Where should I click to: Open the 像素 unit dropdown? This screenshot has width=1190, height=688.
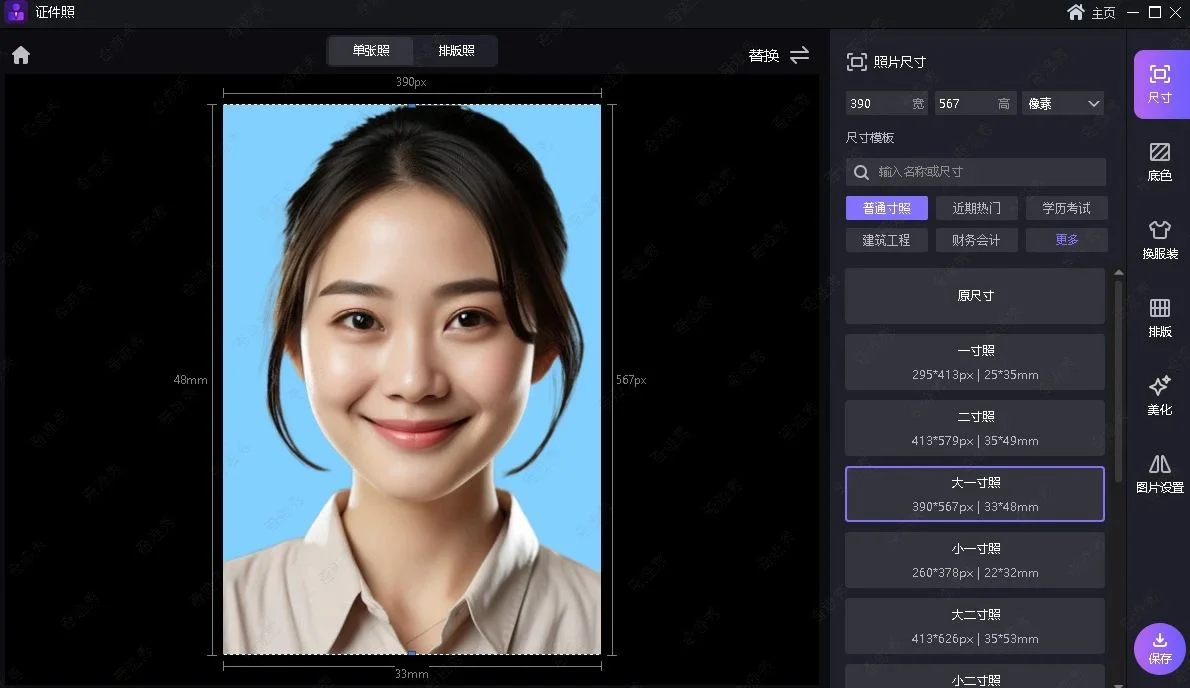[x=1063, y=103]
